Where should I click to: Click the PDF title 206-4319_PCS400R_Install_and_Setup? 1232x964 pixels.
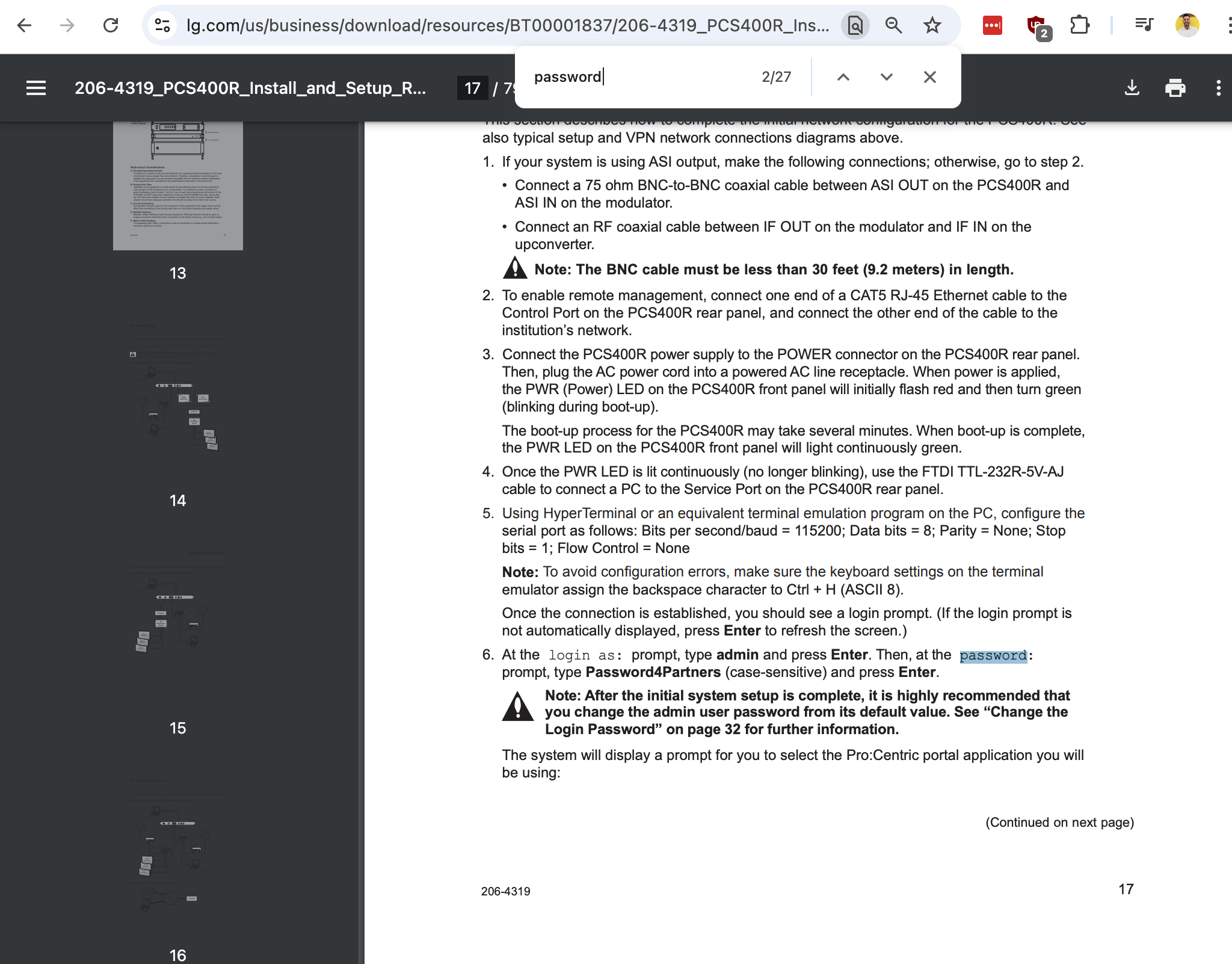250,88
